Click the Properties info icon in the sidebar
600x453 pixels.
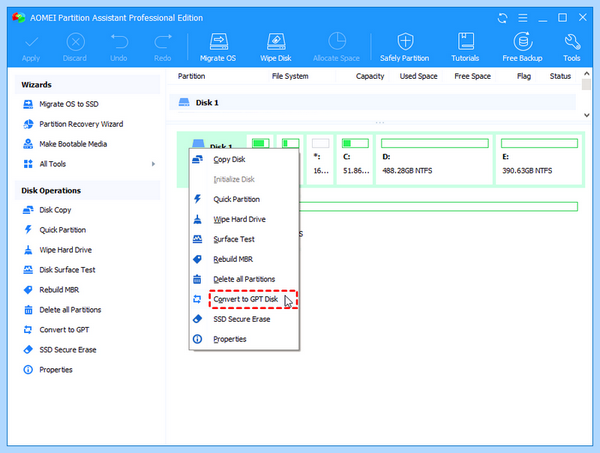coord(28,370)
